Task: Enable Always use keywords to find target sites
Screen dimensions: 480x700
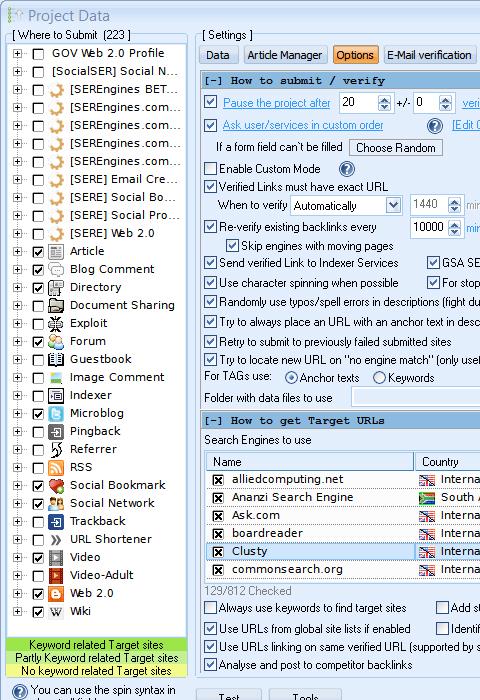Action: tap(210, 608)
